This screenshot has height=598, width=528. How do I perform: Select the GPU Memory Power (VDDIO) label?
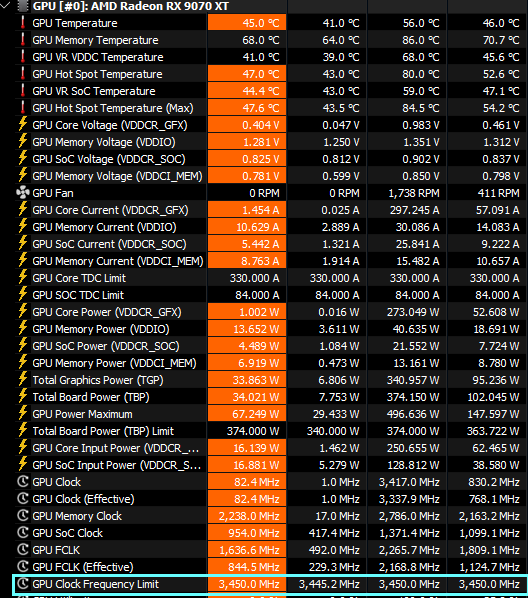[x=101, y=329]
